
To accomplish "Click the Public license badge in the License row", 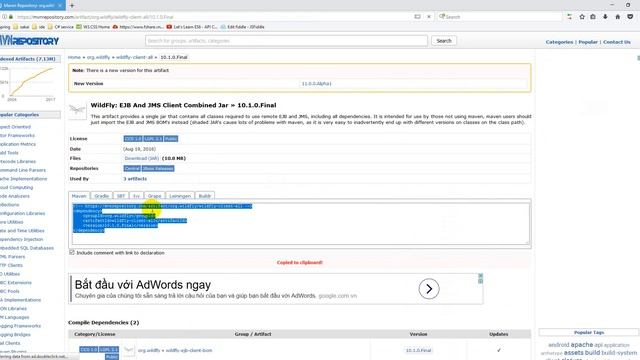I will [171, 139].
